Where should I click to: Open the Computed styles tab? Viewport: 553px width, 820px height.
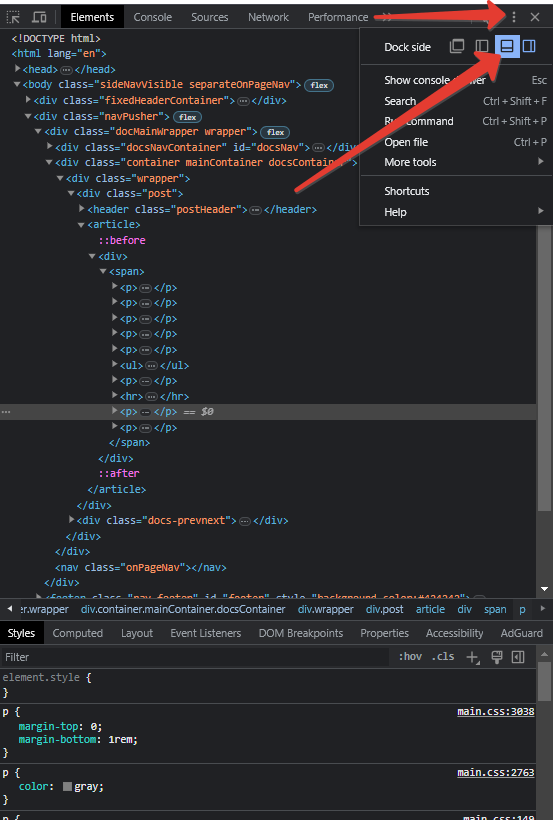(x=77, y=633)
